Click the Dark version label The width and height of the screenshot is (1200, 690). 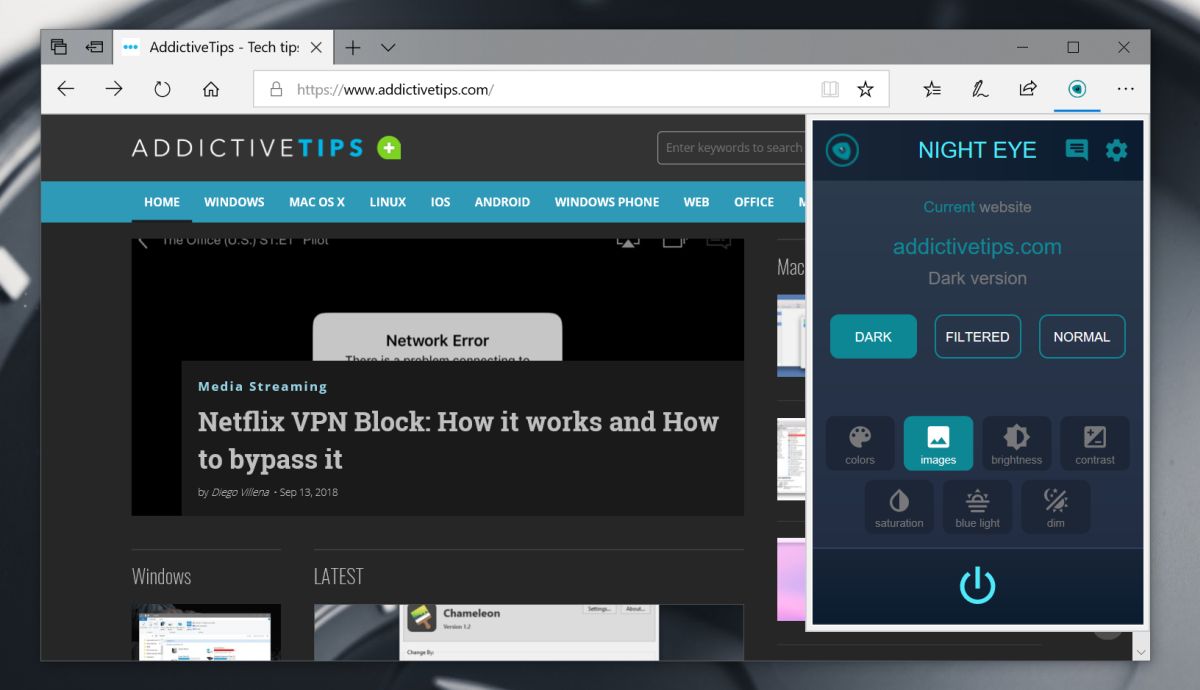point(977,278)
